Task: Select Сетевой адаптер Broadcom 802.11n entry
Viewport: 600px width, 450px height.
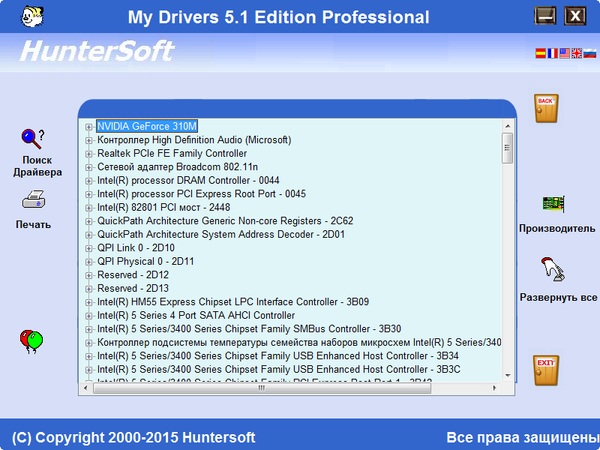Action: (x=177, y=167)
